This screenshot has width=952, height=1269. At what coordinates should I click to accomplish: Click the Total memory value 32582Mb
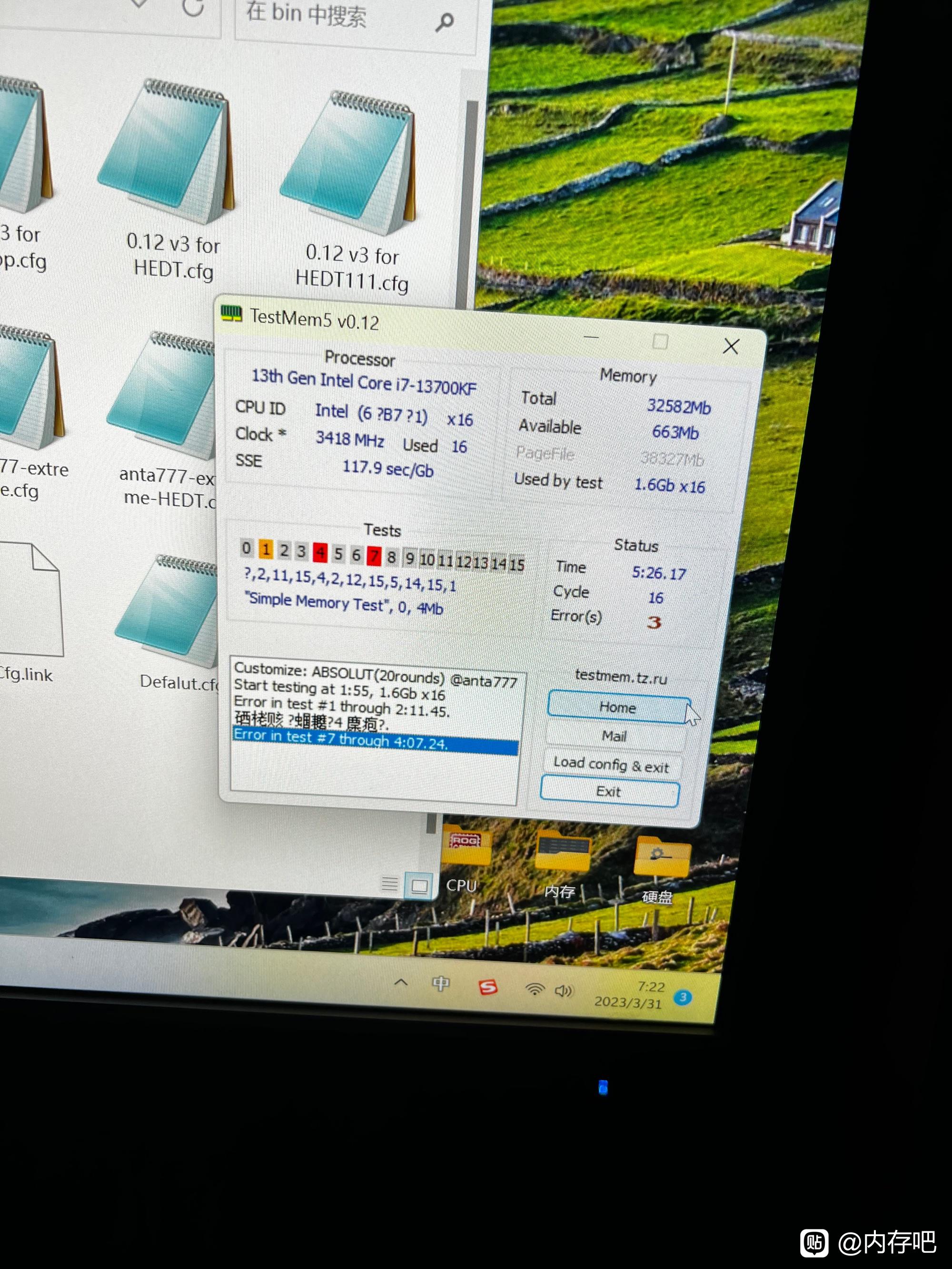point(679,407)
